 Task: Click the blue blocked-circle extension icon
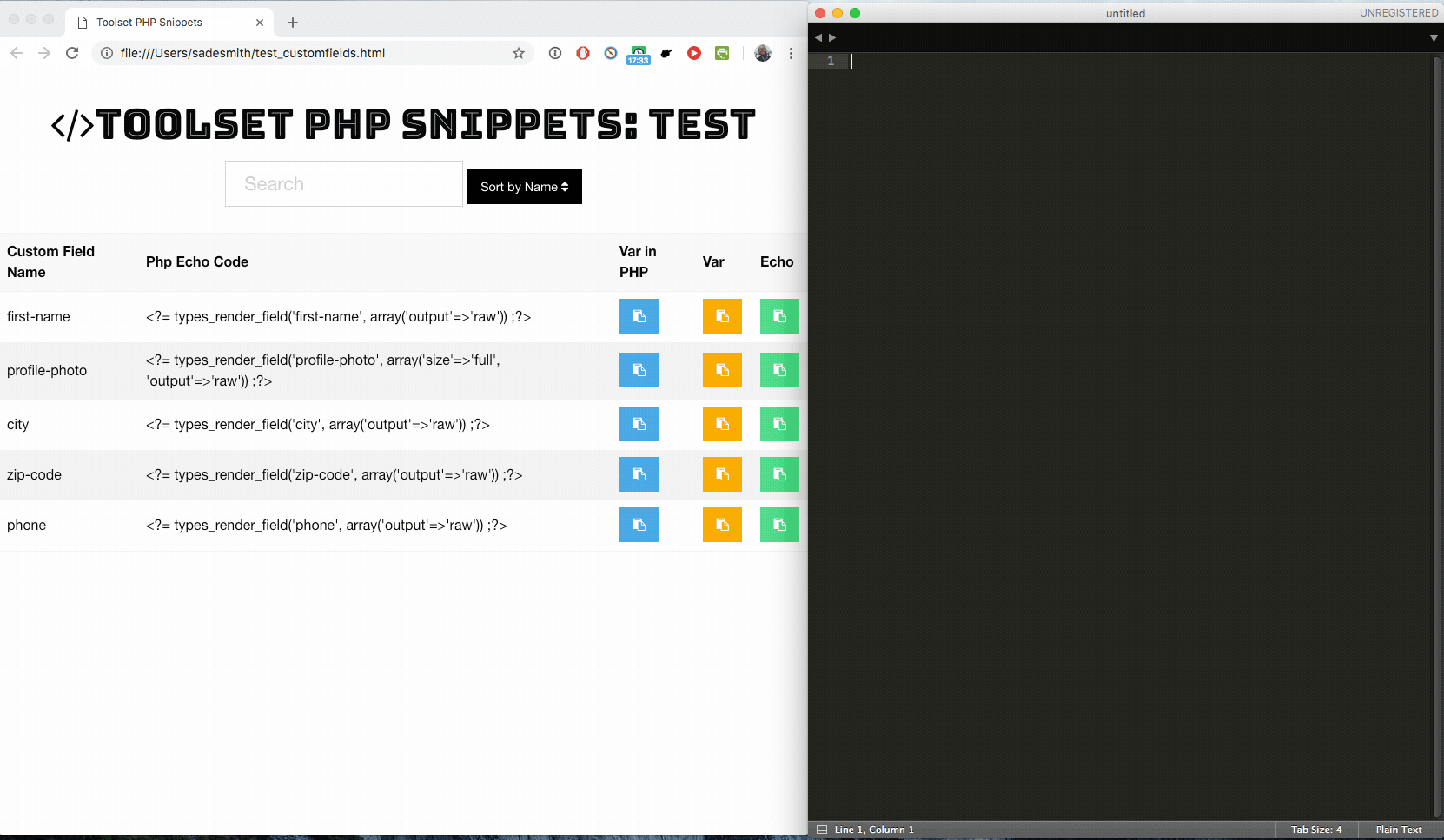pyautogui.click(x=611, y=53)
